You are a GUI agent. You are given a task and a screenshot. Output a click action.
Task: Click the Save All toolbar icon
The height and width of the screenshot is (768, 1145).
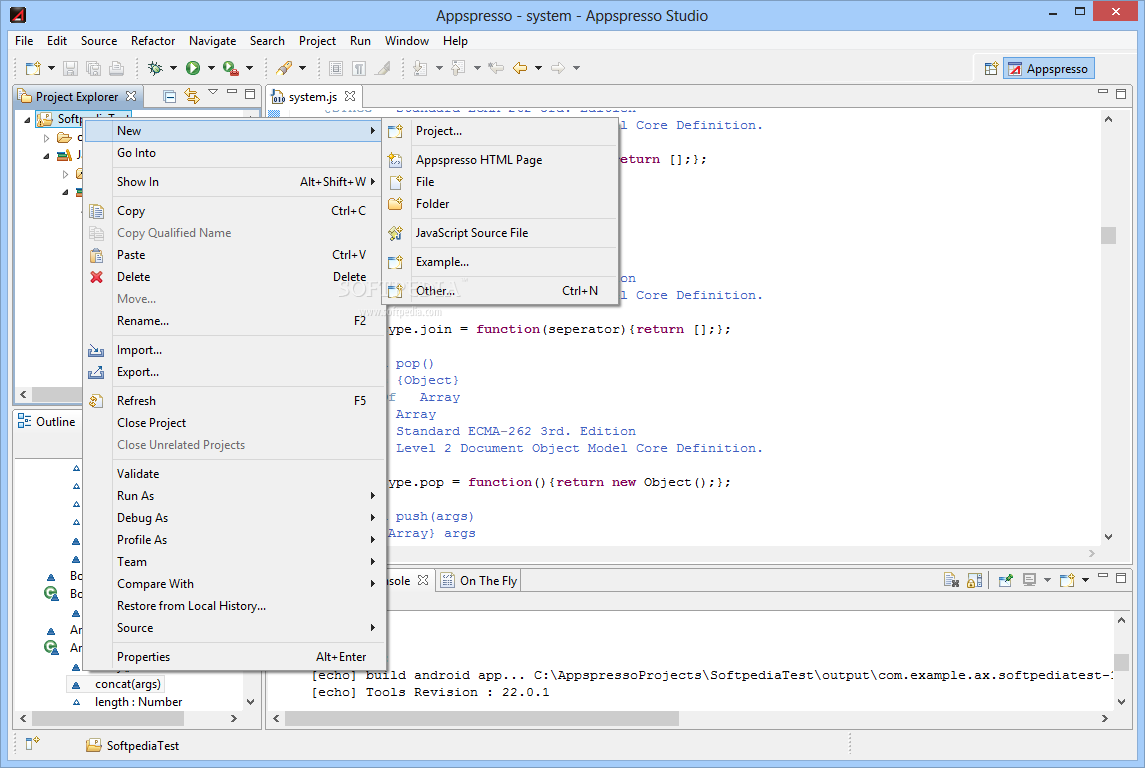[93, 68]
